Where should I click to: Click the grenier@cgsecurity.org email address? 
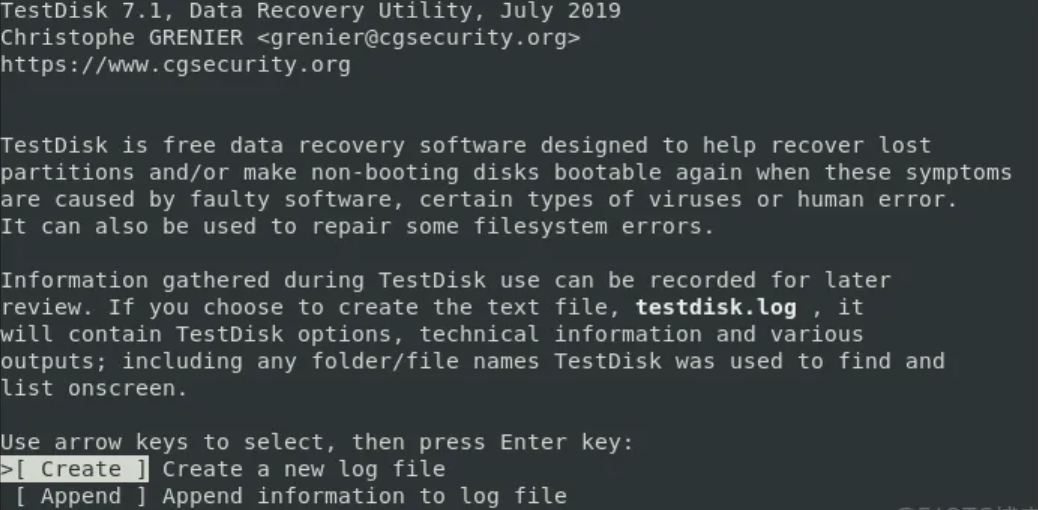[x=413, y=39]
